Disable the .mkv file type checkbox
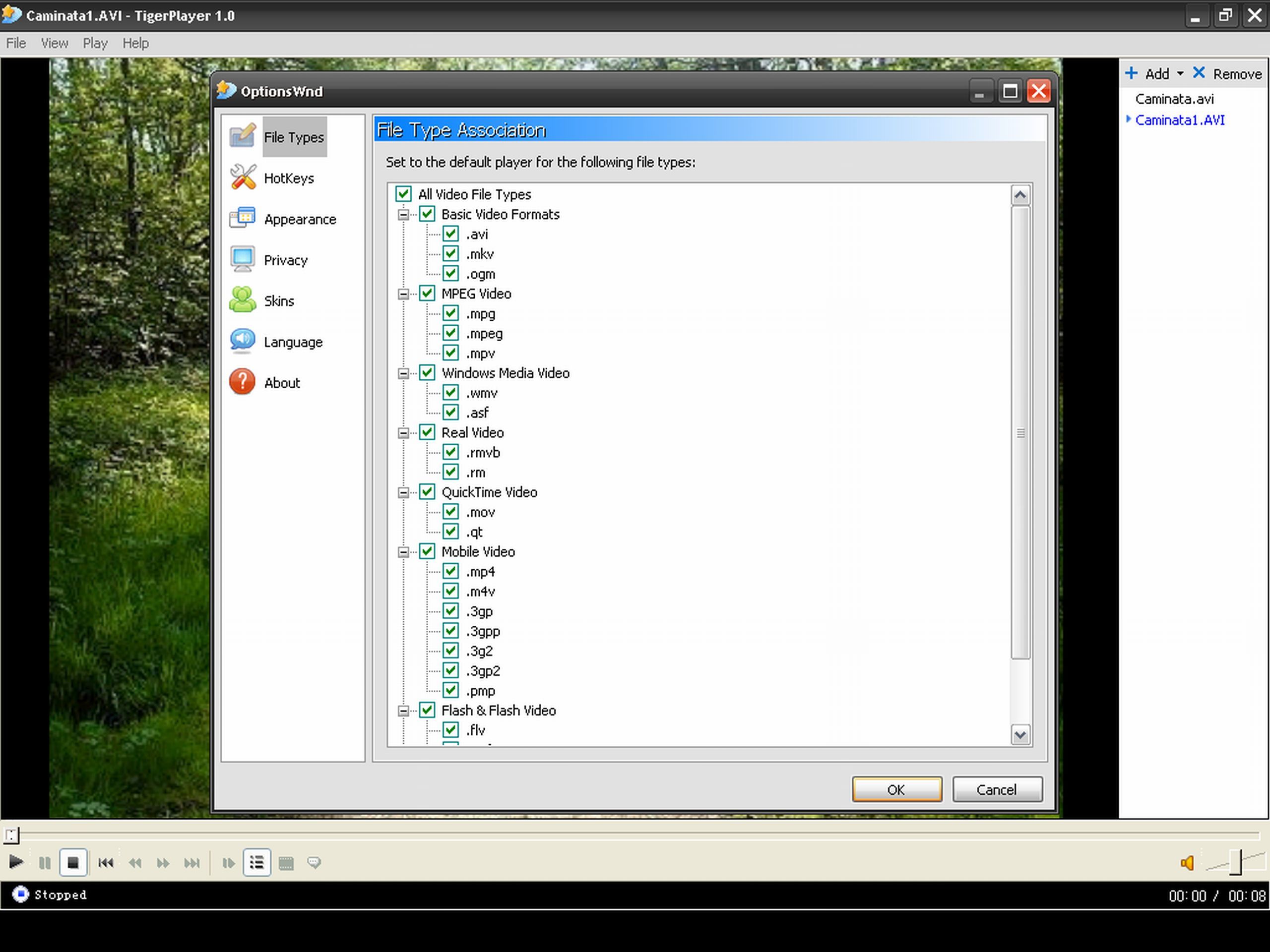 (451, 254)
